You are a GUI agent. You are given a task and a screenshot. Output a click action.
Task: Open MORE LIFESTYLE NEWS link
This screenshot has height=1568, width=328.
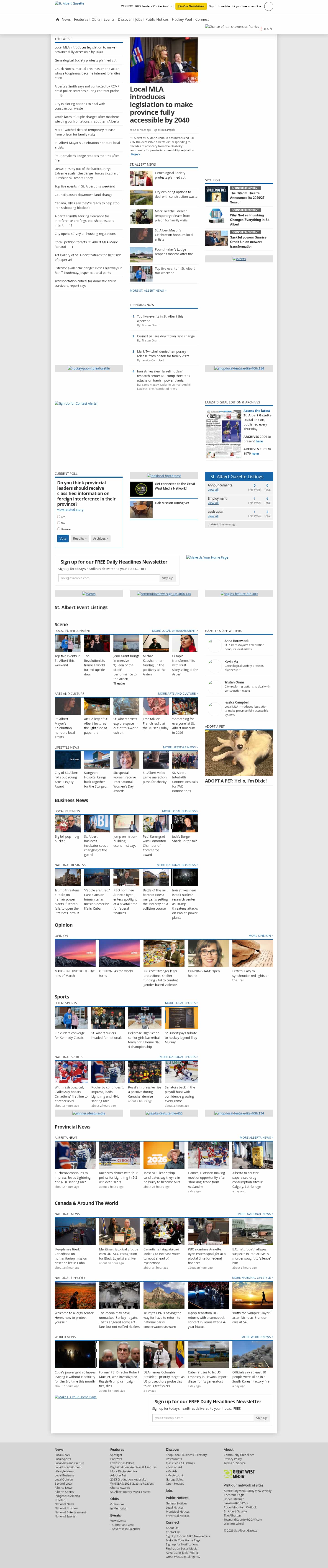tap(180, 747)
